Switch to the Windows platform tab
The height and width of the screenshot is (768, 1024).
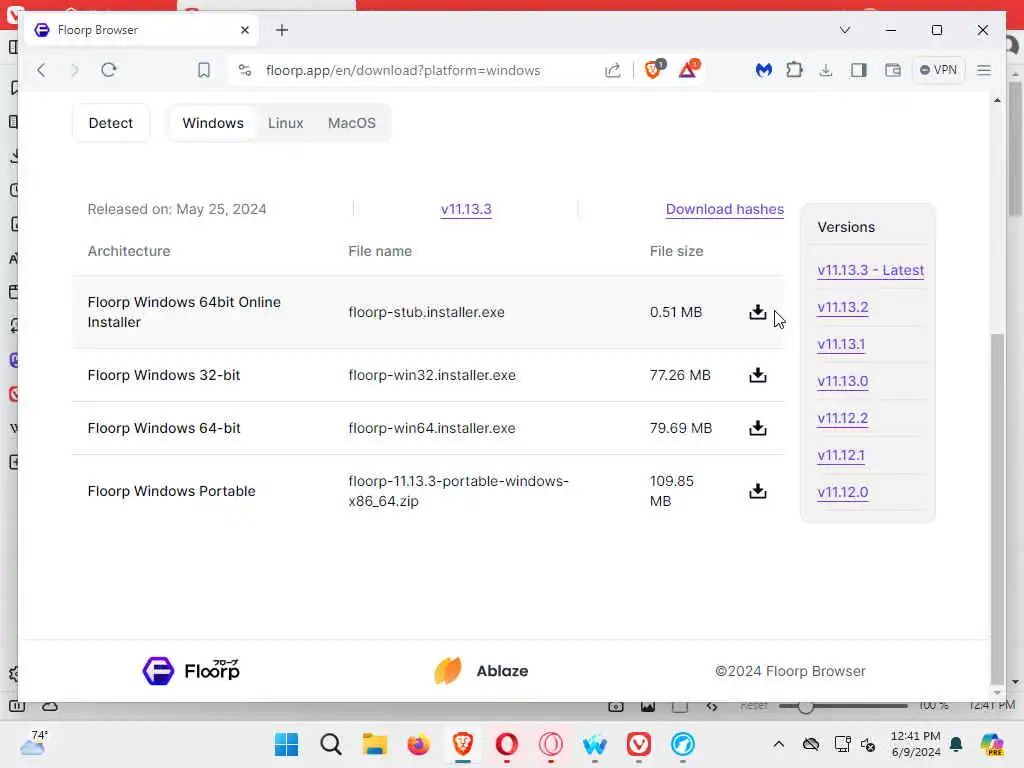click(x=213, y=123)
